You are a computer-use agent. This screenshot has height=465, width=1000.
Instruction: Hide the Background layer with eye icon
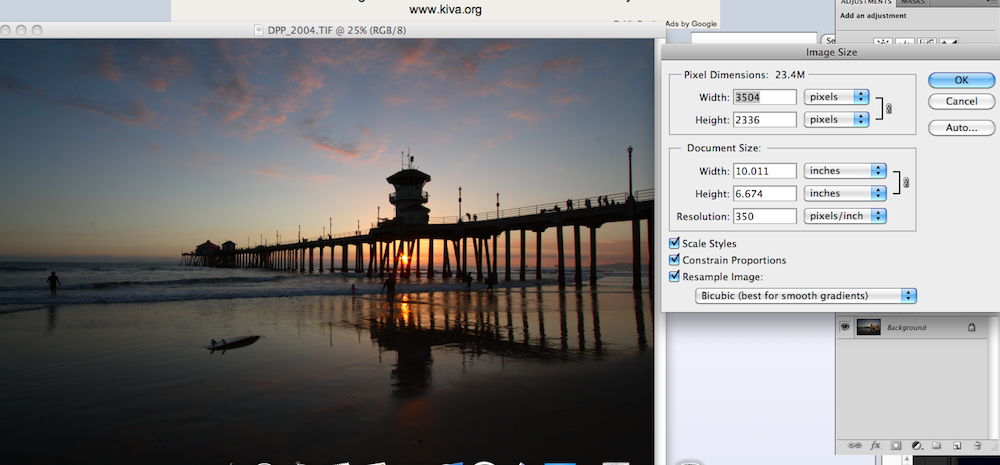coord(845,327)
